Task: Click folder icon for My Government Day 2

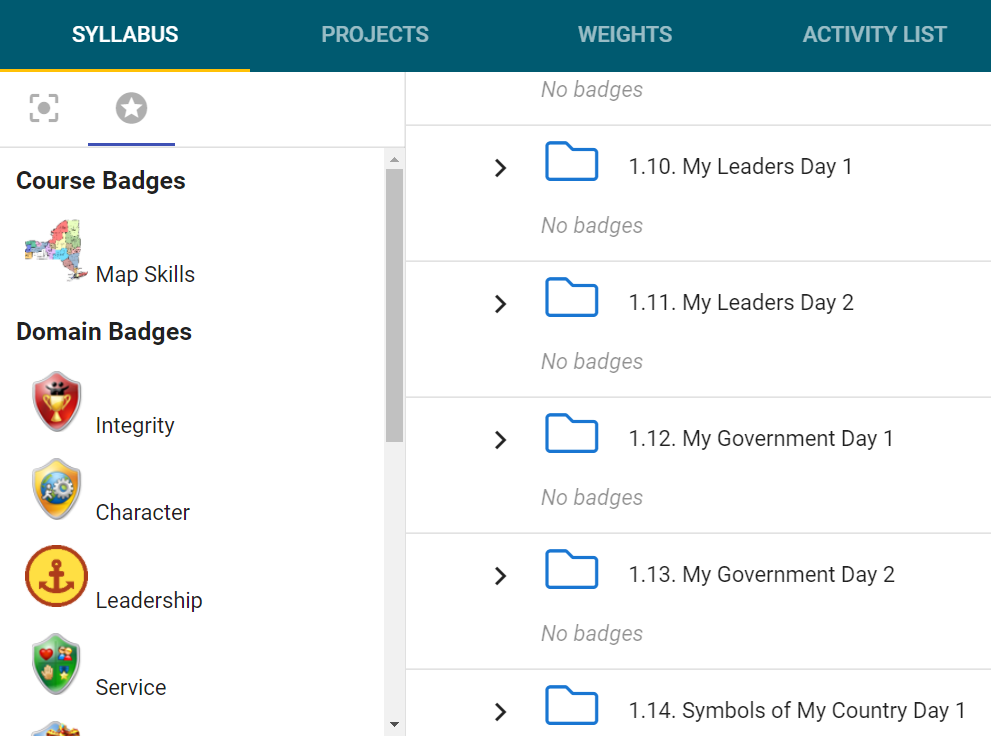Action: [x=571, y=570]
